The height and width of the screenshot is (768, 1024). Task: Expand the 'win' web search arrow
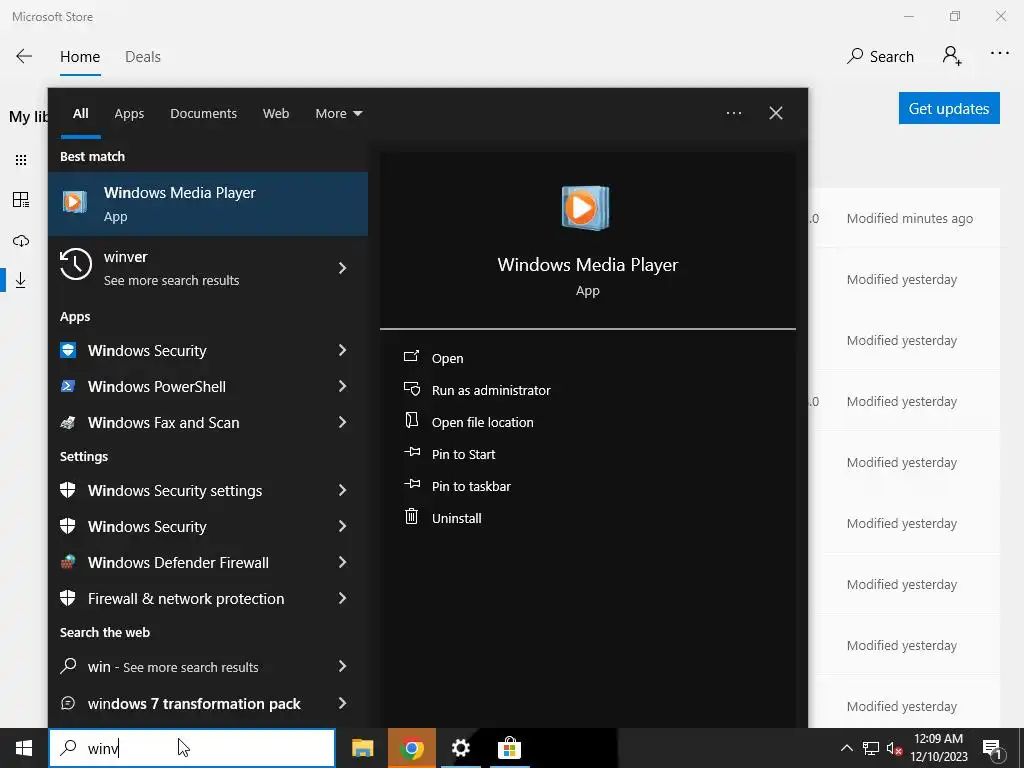tap(342, 666)
